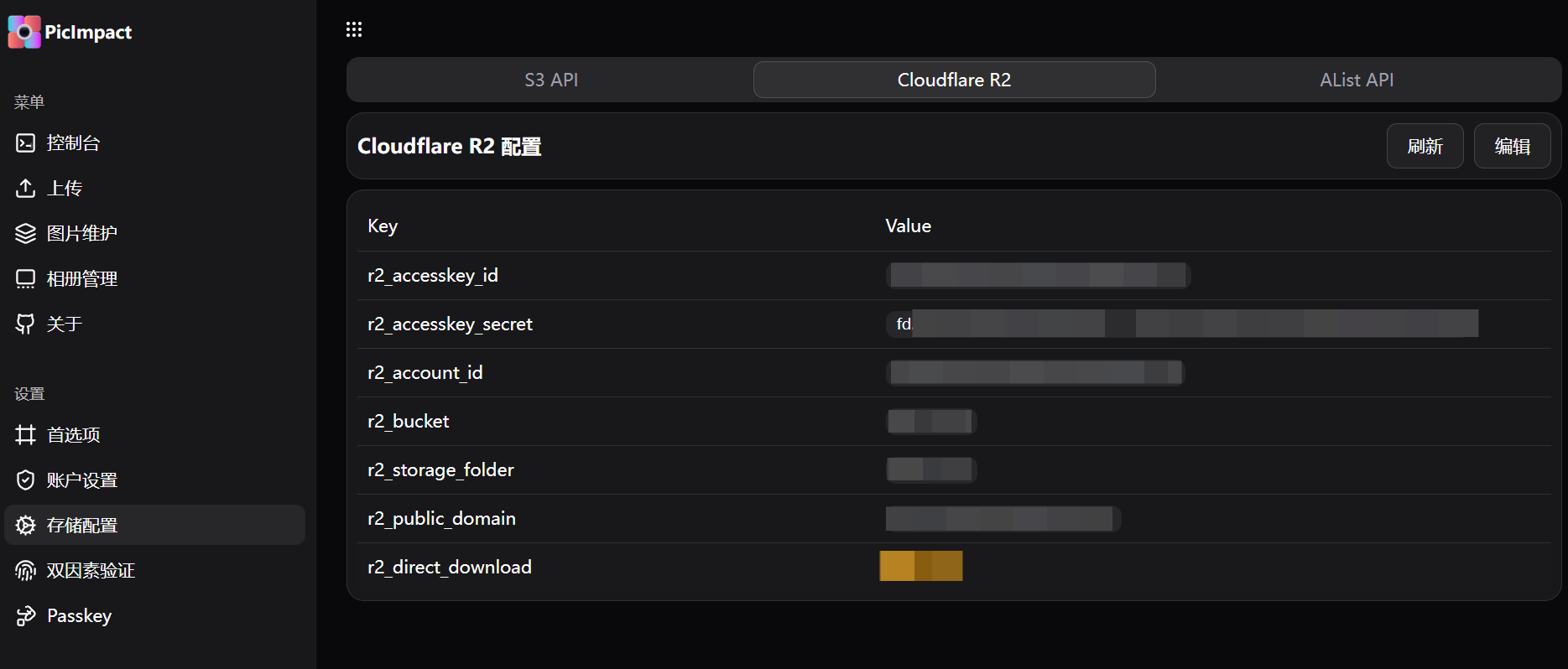
Task: Select the Cloudflare R2 tab
Action: point(954,80)
